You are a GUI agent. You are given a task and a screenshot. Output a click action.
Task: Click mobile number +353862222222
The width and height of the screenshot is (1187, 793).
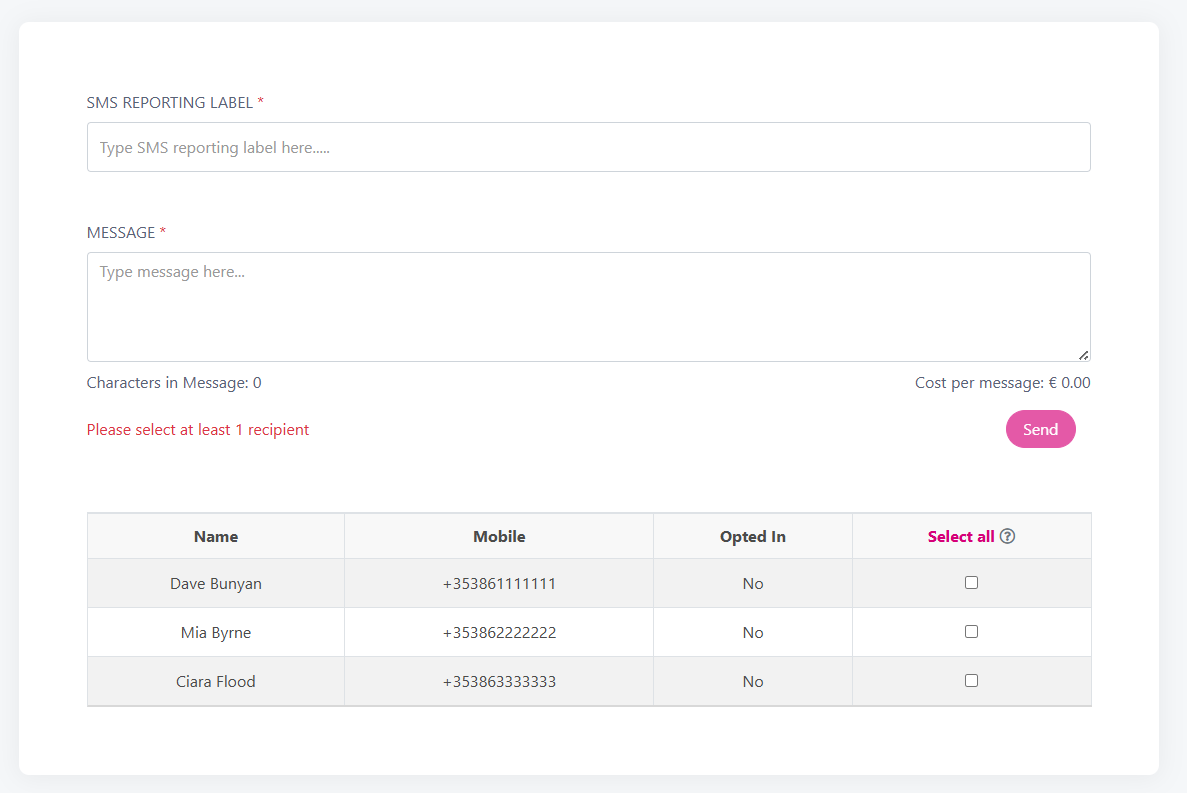pos(499,633)
